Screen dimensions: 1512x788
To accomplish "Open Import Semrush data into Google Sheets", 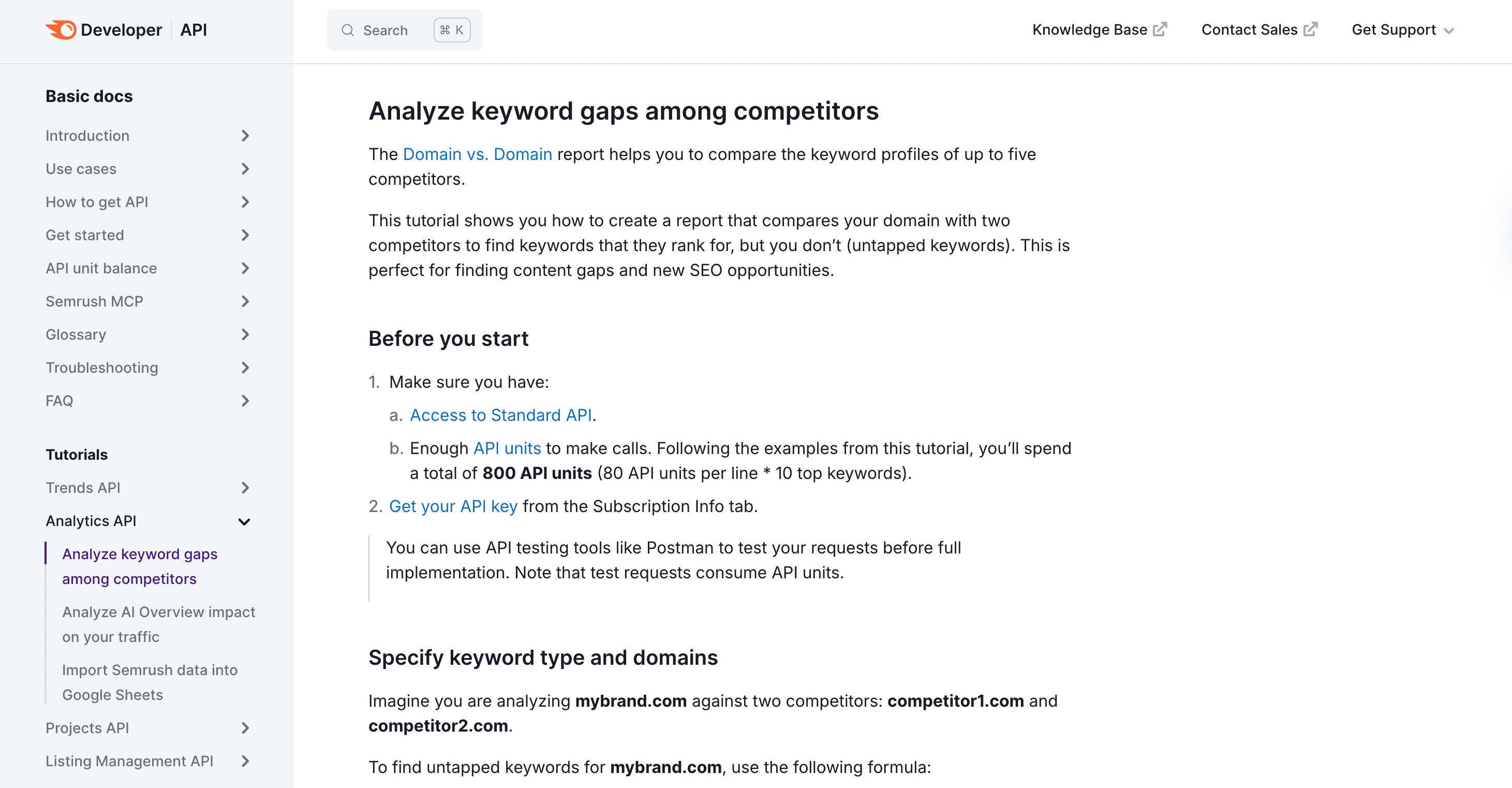I will click(x=150, y=682).
